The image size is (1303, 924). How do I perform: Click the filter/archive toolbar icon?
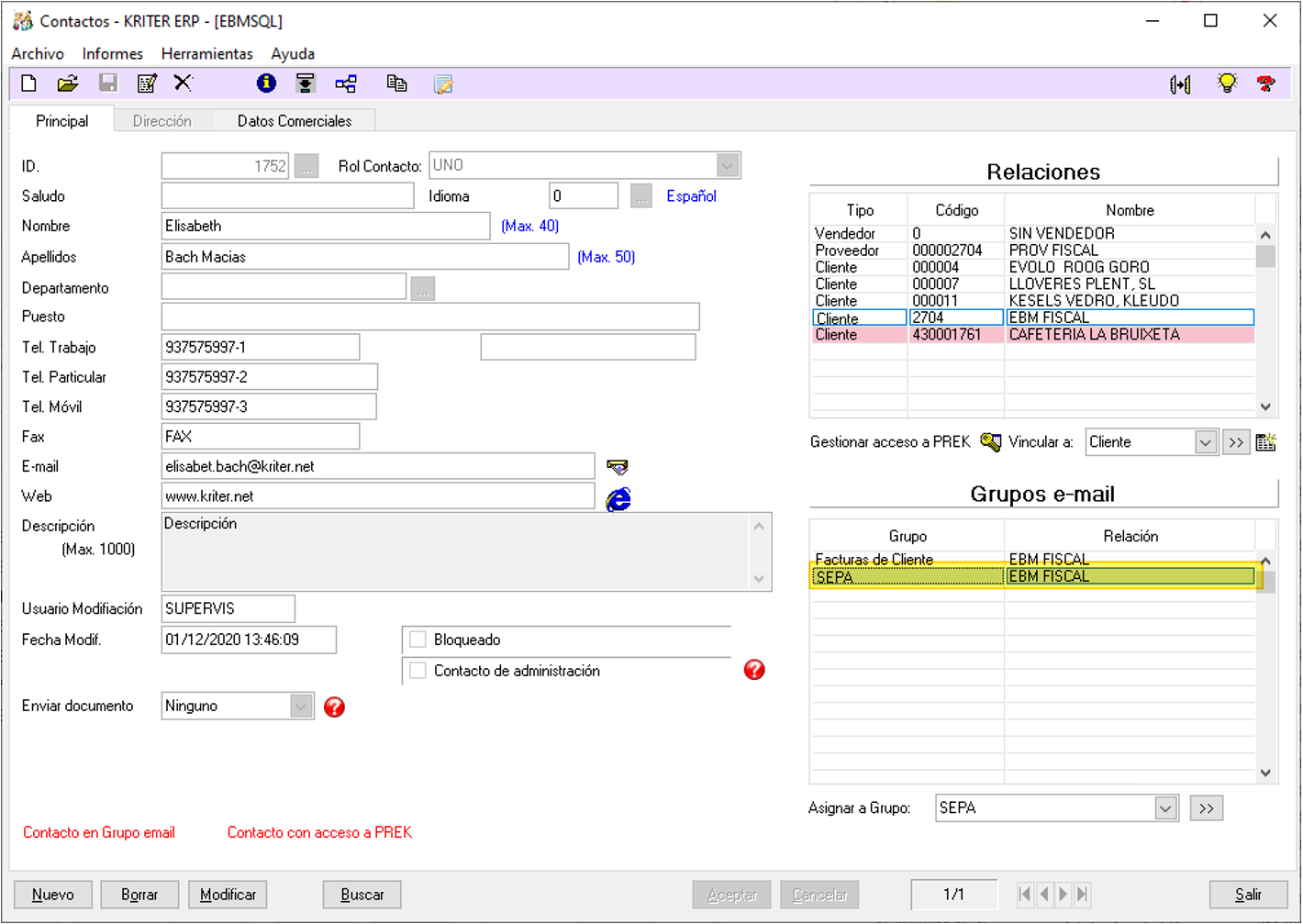306,83
